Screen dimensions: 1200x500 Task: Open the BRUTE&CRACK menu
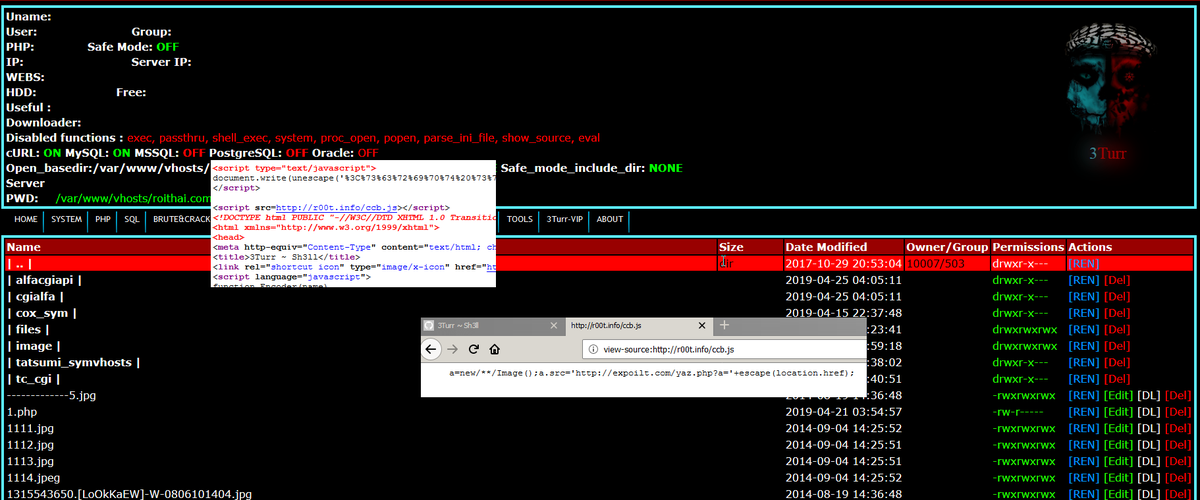180,219
